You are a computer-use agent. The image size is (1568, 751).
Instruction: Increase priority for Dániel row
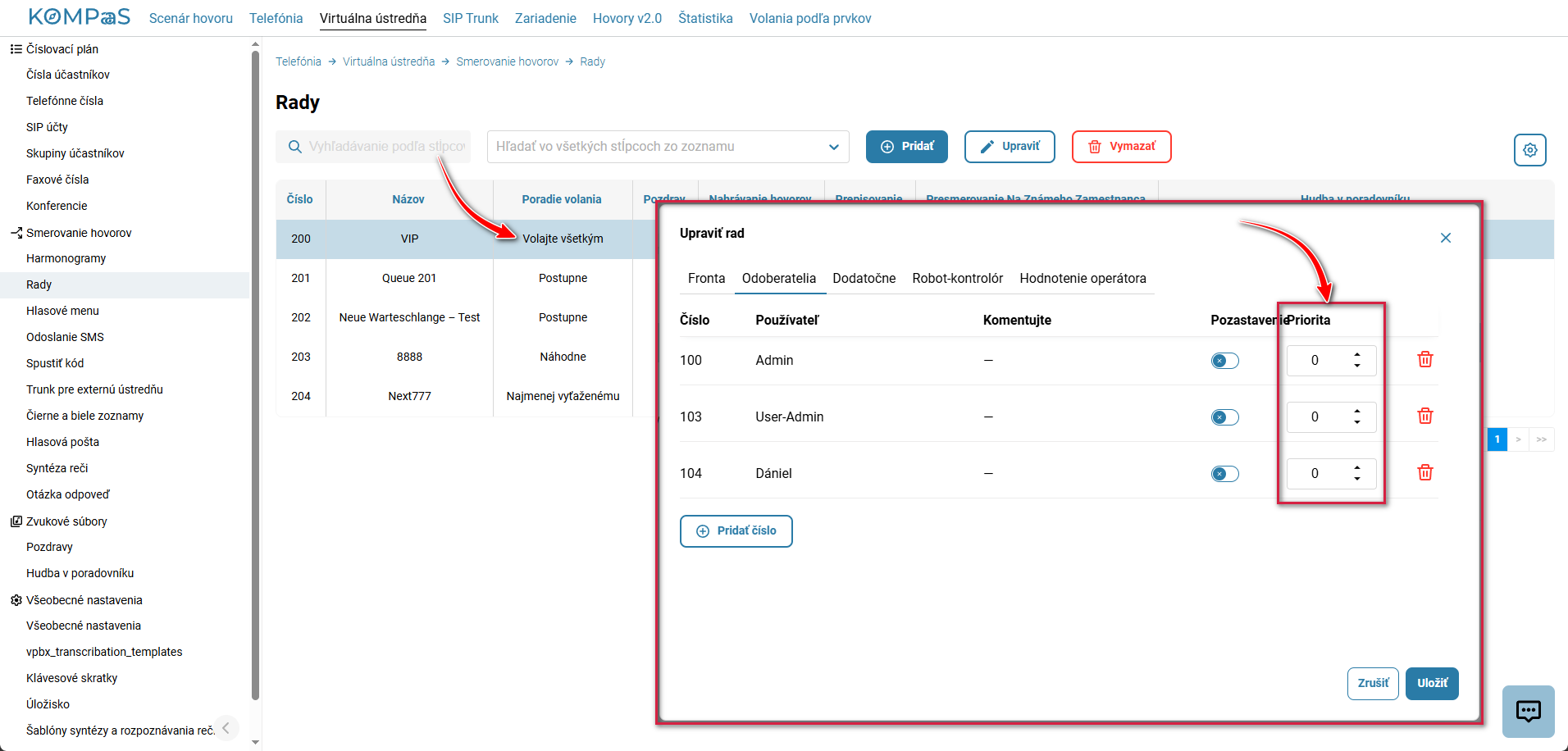point(1357,468)
